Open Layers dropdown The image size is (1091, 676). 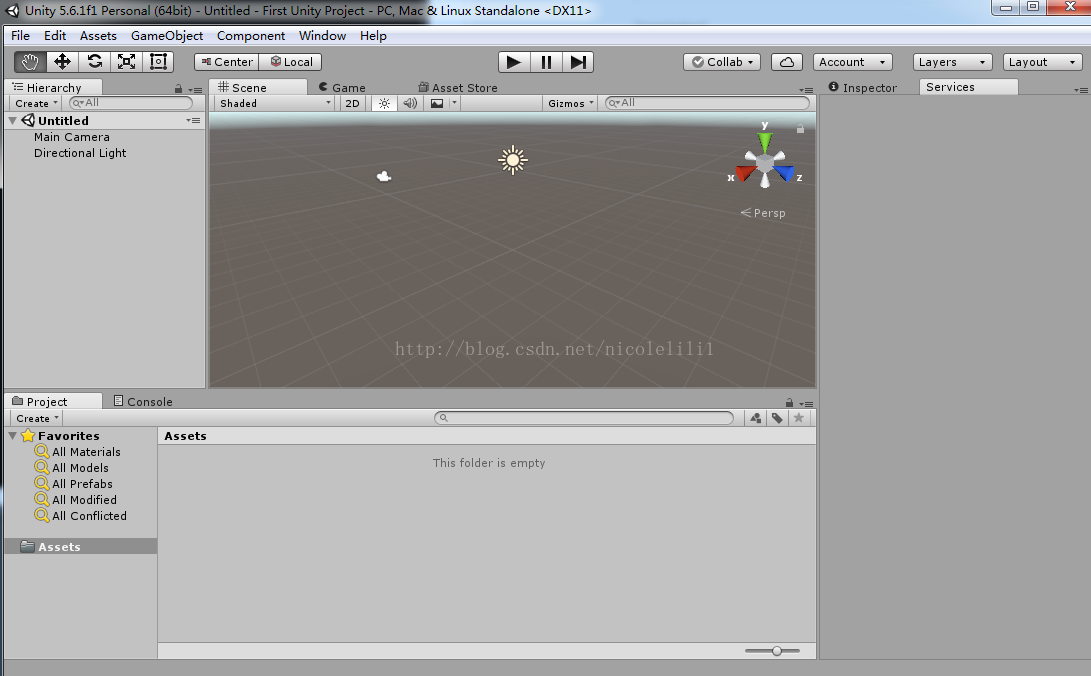pos(953,62)
